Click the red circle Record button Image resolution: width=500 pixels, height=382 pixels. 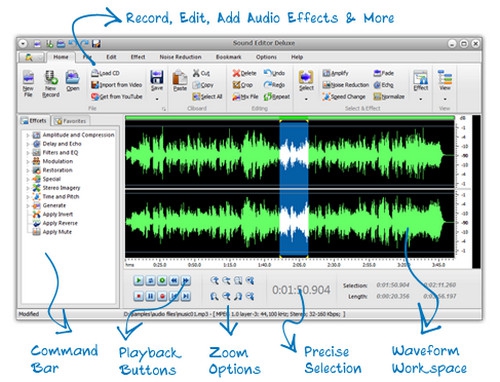point(162,296)
